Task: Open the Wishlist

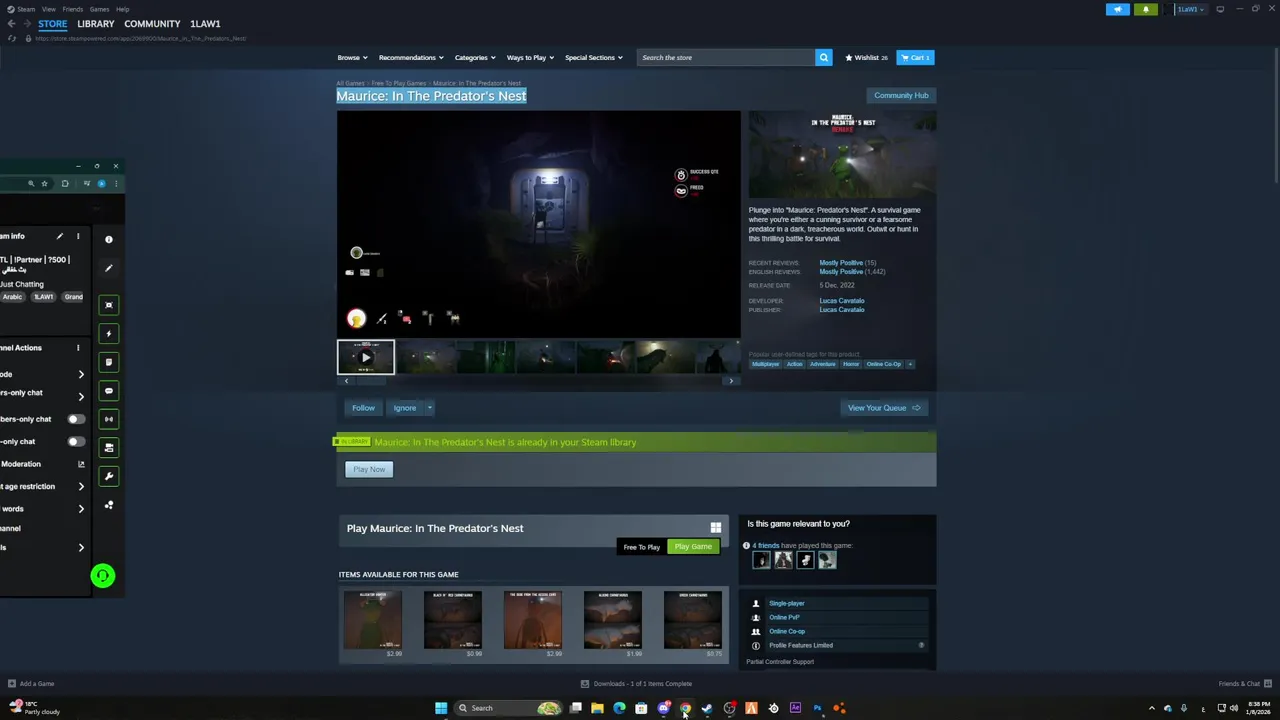Action: pyautogui.click(x=866, y=57)
